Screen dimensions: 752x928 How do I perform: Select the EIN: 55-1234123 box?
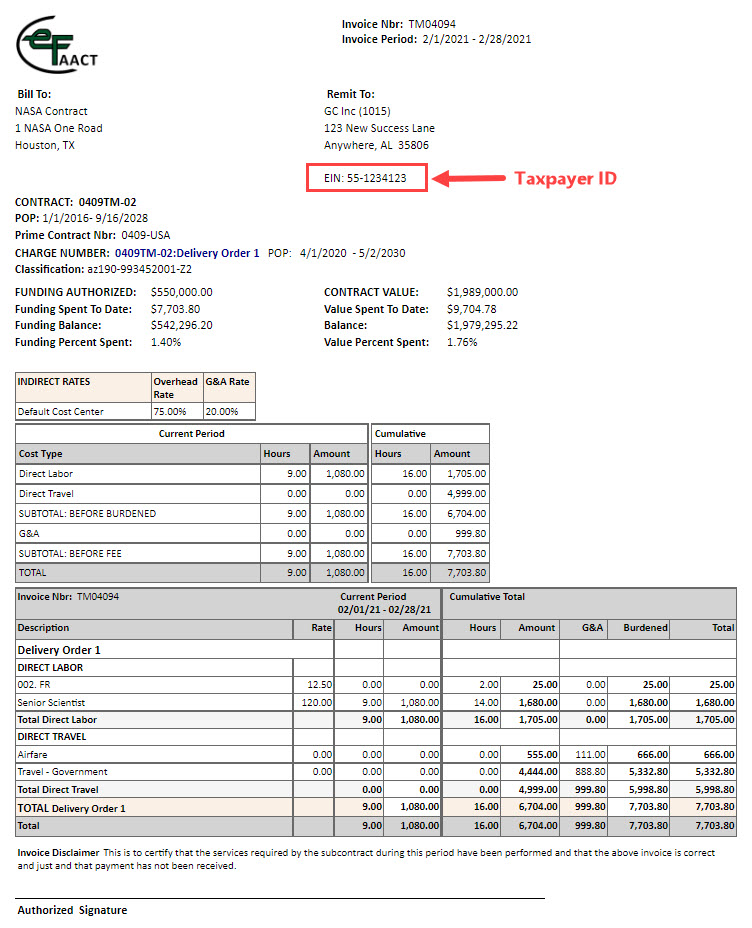pyautogui.click(x=369, y=178)
